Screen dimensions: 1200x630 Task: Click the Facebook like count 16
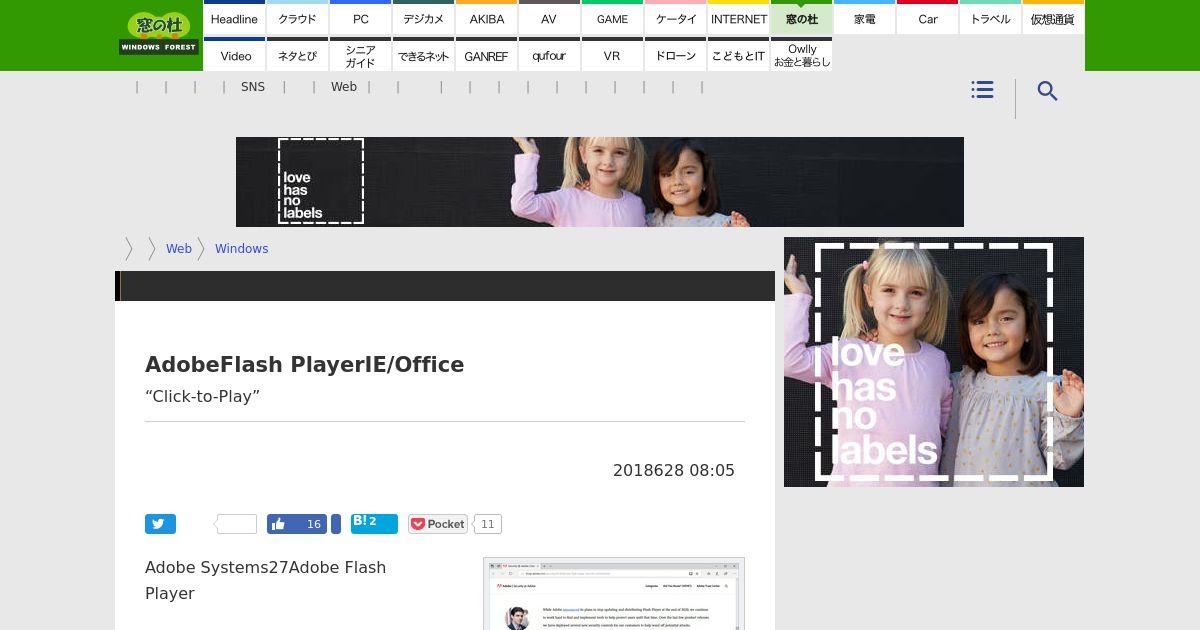click(x=314, y=524)
